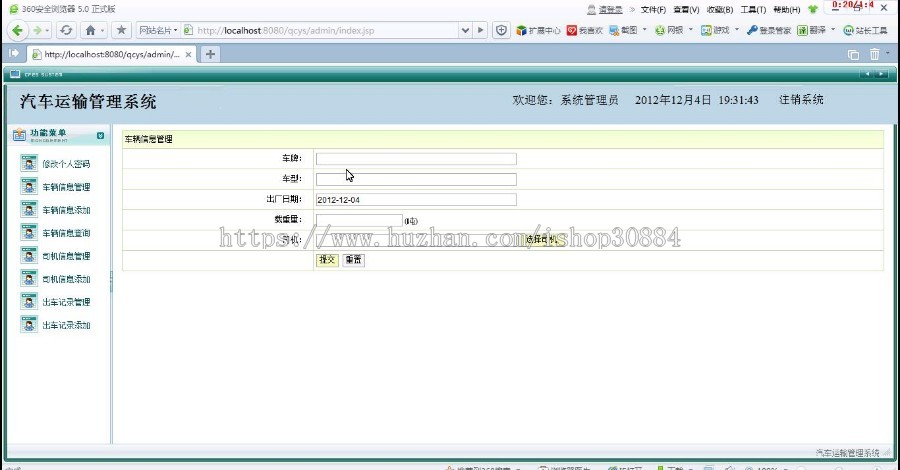This screenshot has width=900, height=470.
Task: Open 修改个人密码 in the sidebar
Action: (66, 164)
